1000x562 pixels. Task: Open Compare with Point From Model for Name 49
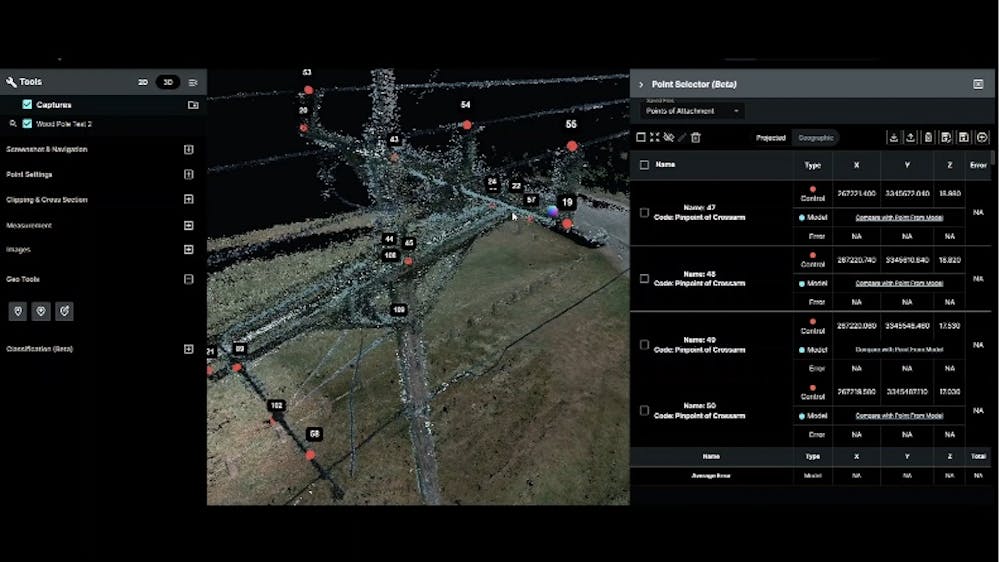[899, 350]
